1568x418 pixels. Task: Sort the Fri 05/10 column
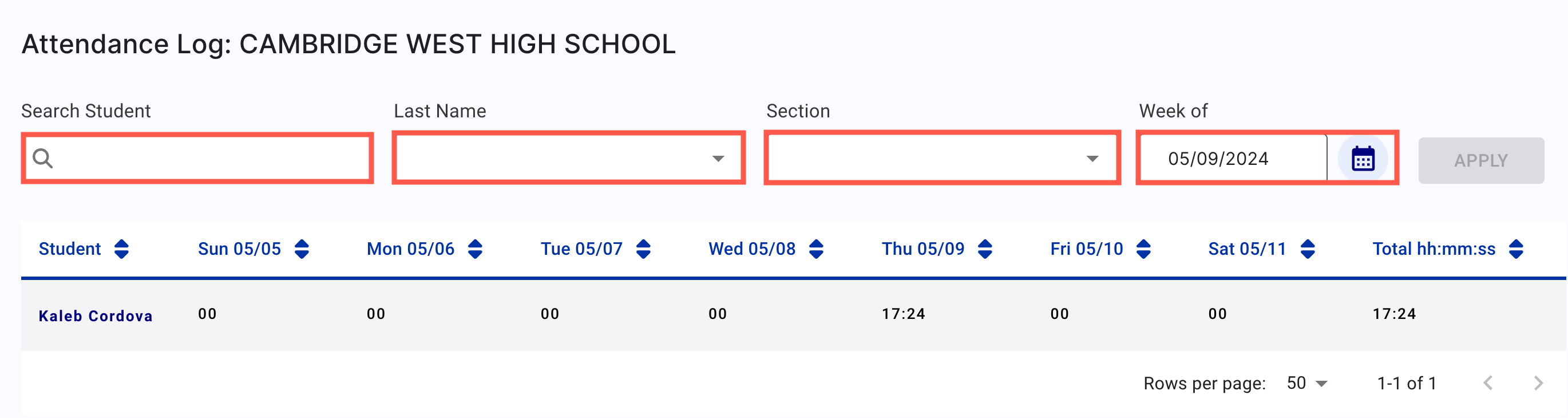(1145, 249)
